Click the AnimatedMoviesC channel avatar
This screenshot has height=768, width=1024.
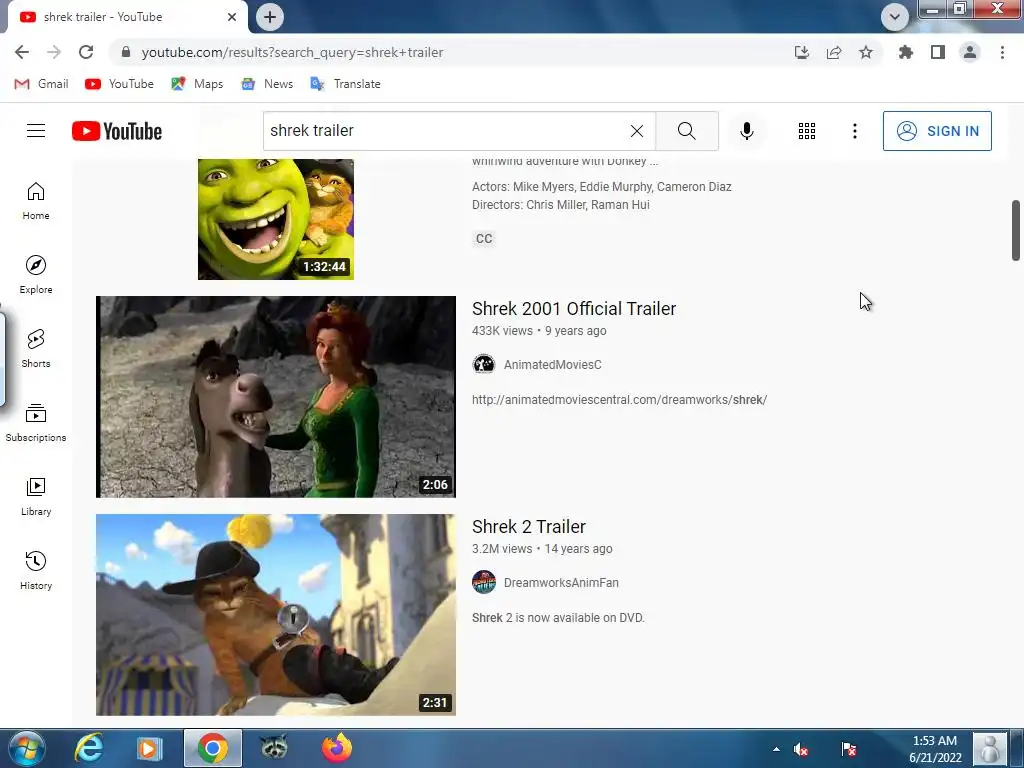(x=484, y=364)
